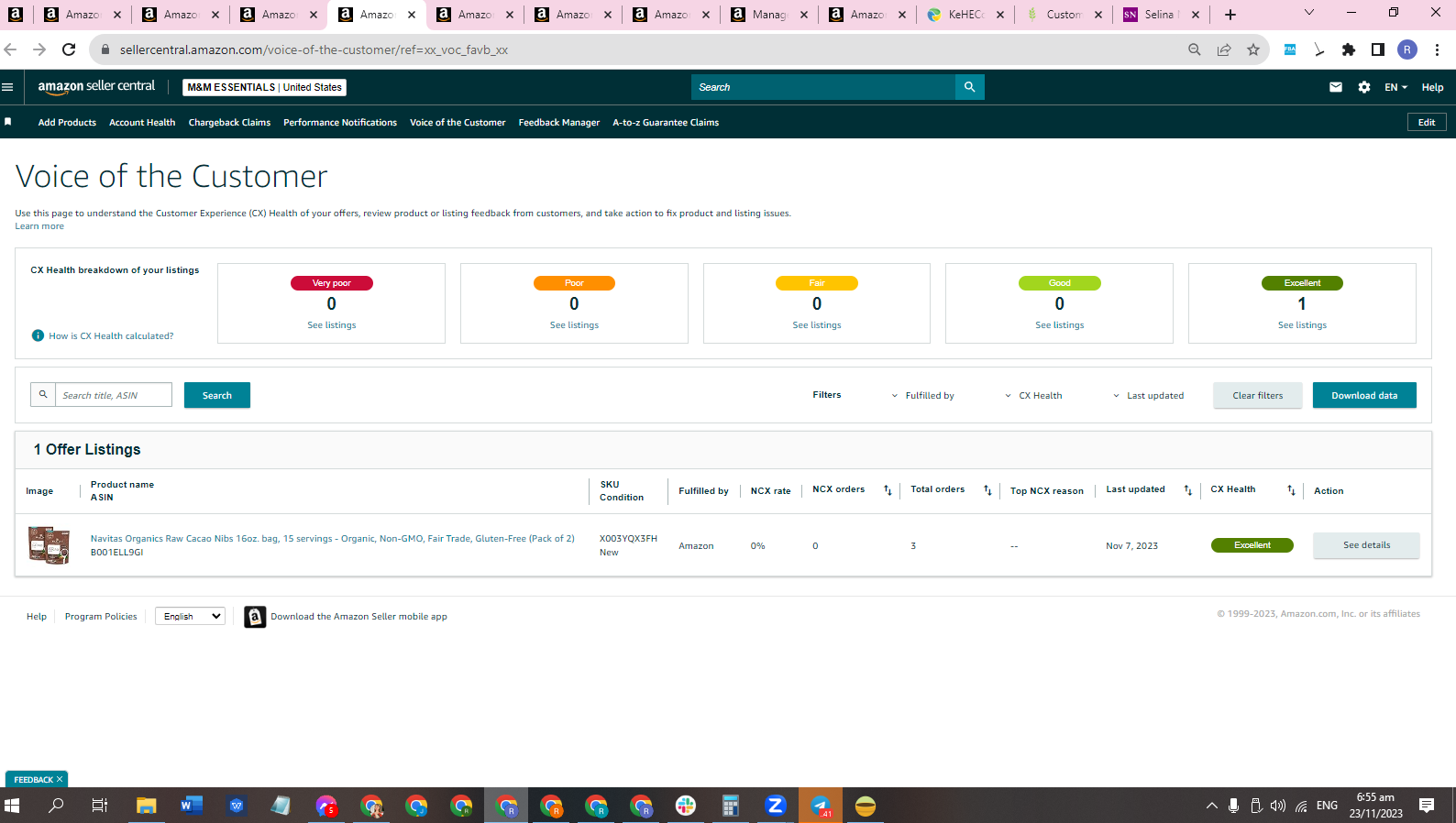1456x823 pixels.
Task: Close the FEEDBACK tab at bottom left
Action: click(60, 779)
